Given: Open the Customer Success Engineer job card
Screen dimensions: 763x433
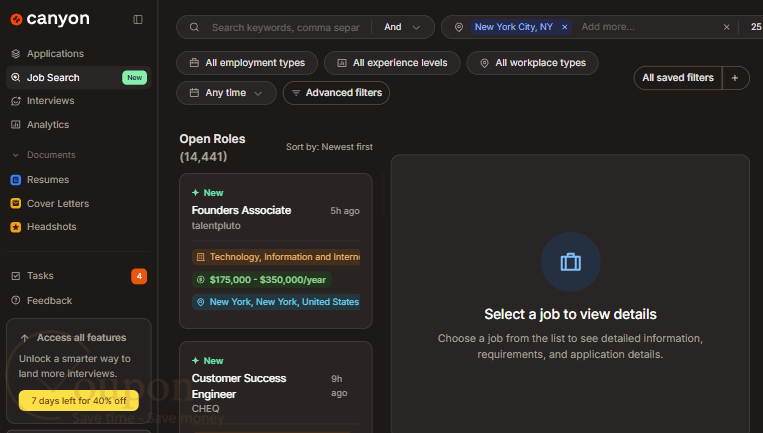Looking at the screenshot, I should (275, 387).
